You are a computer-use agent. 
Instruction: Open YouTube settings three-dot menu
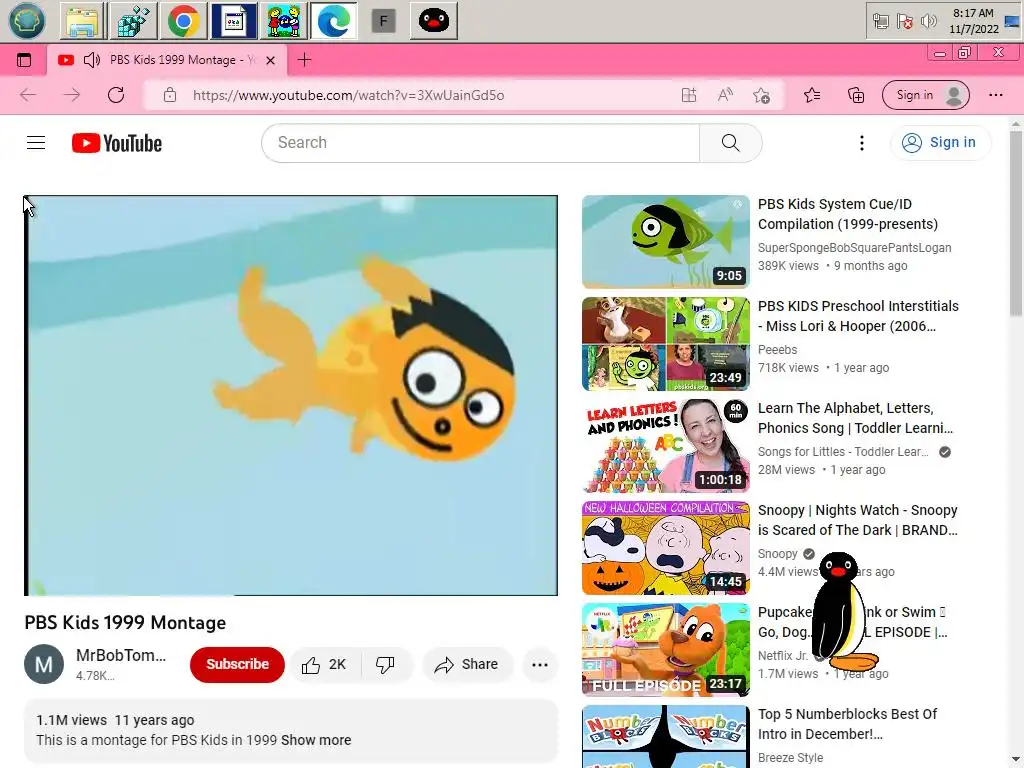(861, 143)
